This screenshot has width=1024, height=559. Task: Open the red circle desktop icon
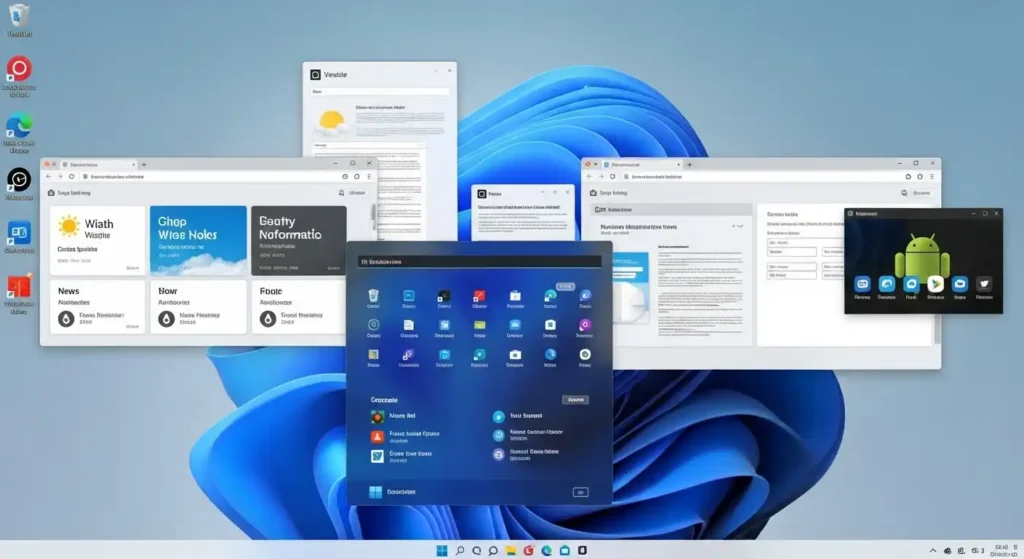19,69
